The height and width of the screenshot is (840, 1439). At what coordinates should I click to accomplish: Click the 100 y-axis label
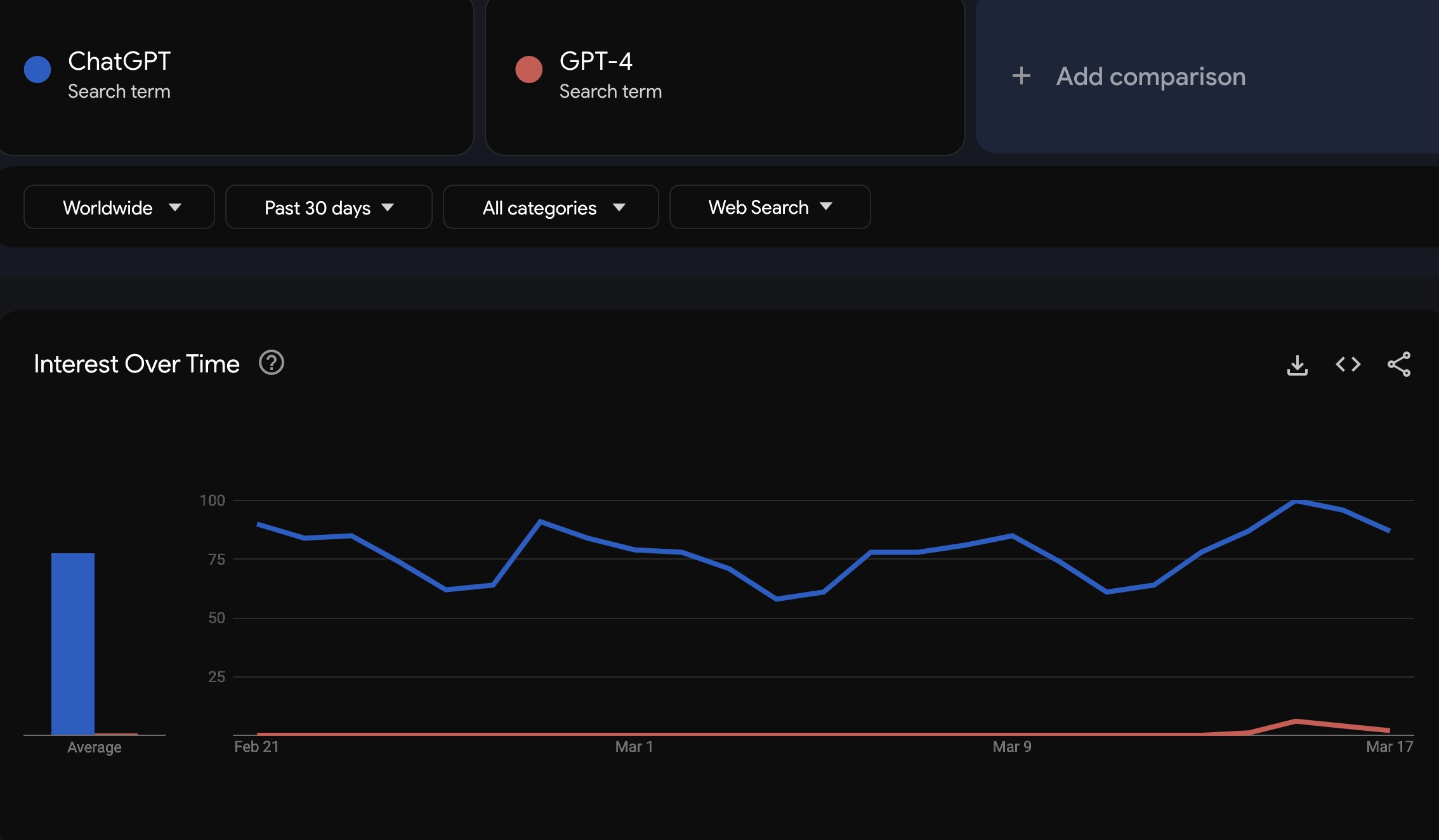tap(212, 501)
